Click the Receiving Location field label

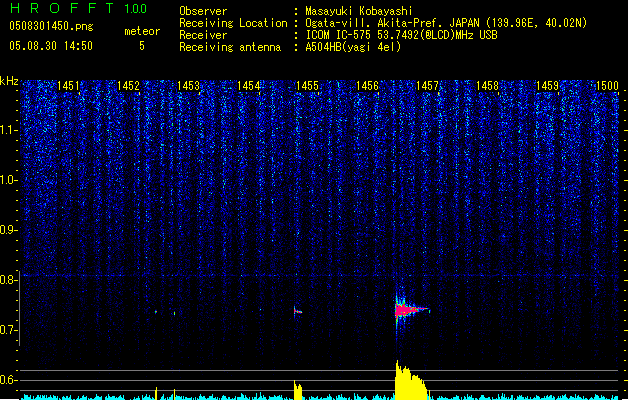pos(233,23)
